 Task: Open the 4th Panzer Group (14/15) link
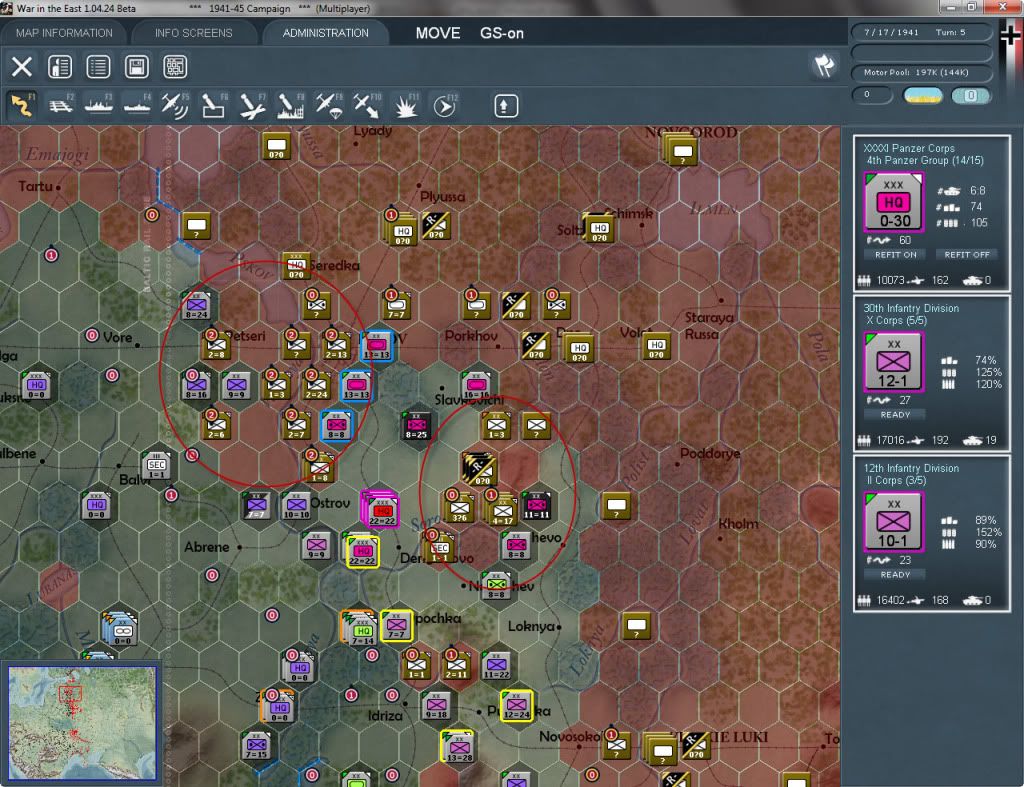click(925, 161)
